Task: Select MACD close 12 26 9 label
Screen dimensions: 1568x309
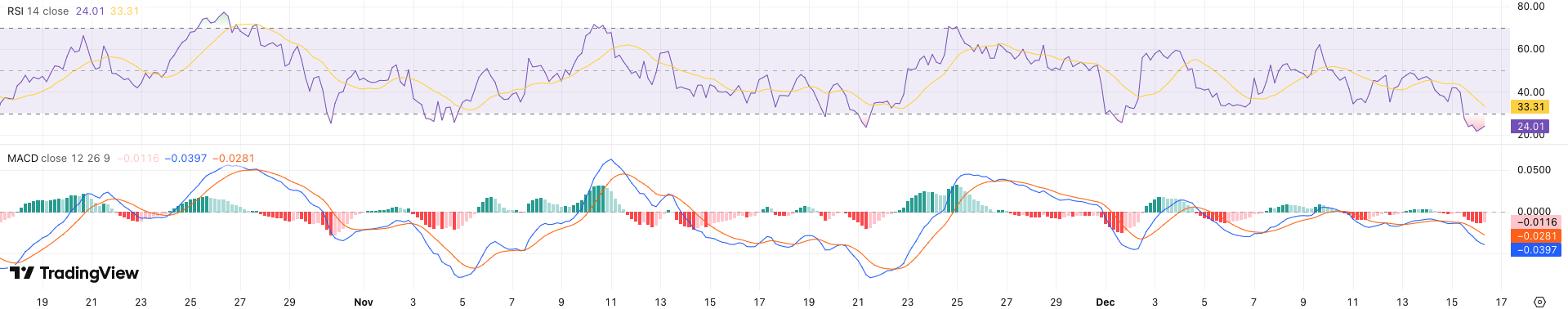Action: pyautogui.click(x=59, y=158)
